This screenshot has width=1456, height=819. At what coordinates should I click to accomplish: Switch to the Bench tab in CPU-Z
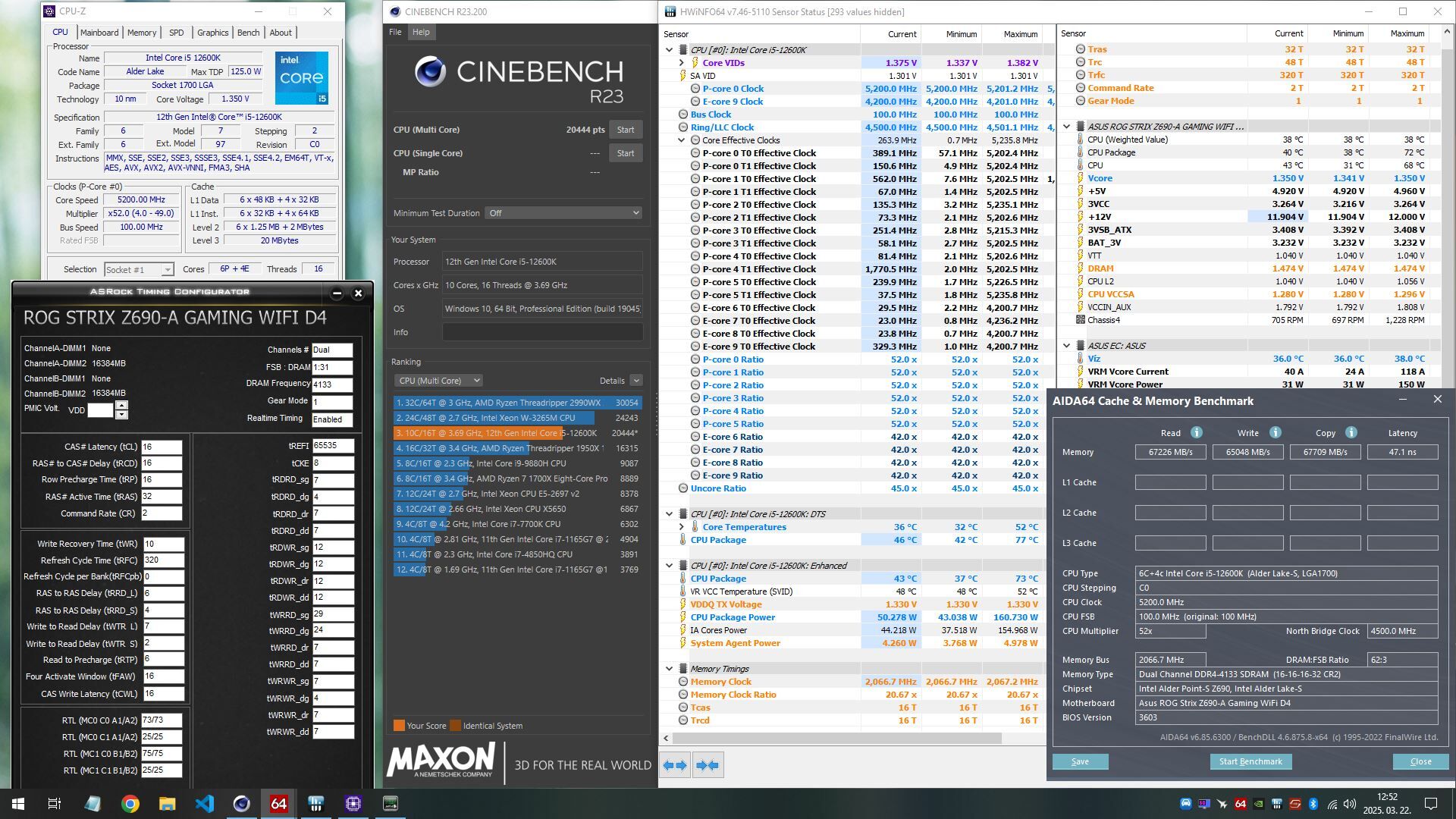coord(249,33)
